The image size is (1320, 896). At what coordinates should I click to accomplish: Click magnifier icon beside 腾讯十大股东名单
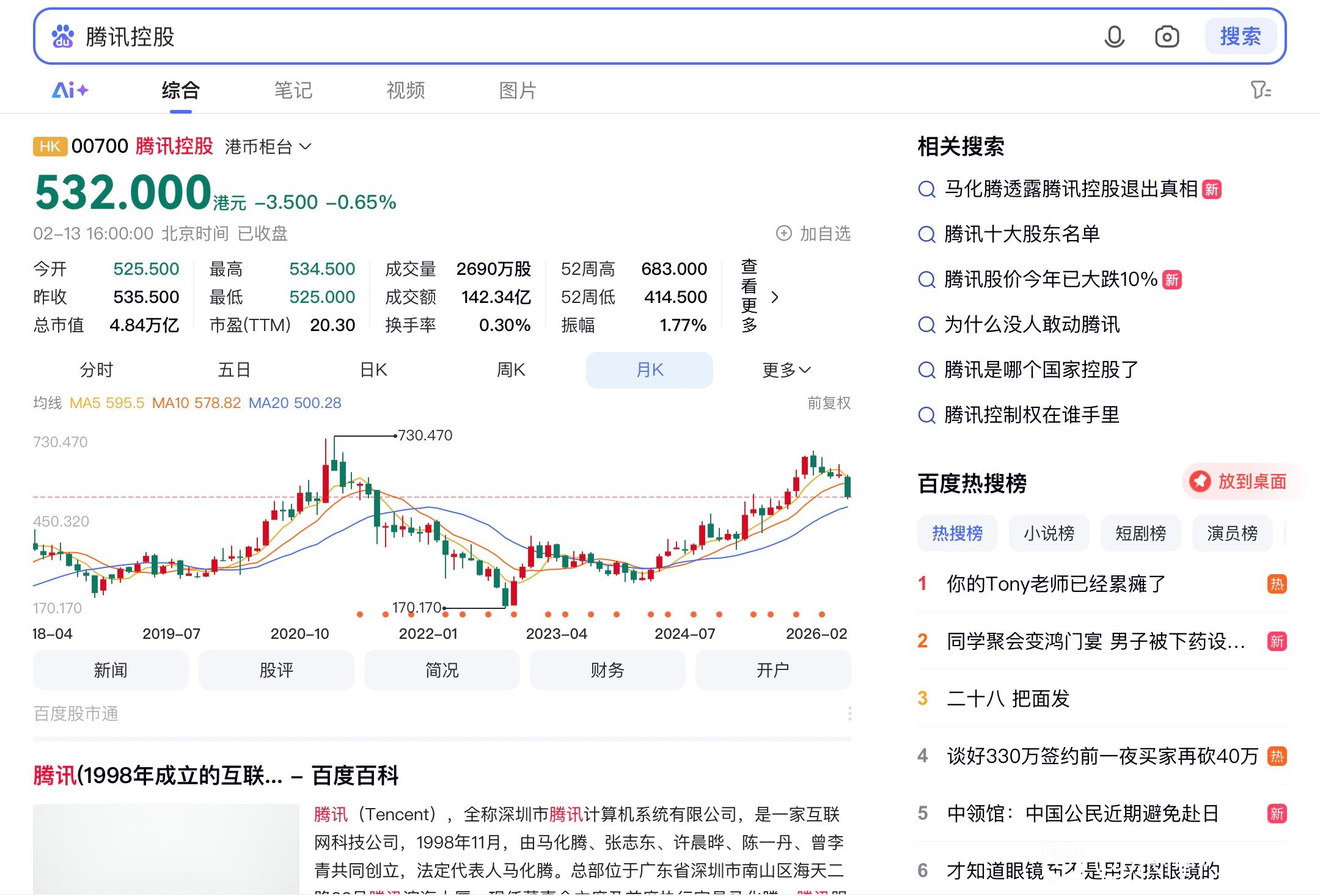tap(926, 235)
